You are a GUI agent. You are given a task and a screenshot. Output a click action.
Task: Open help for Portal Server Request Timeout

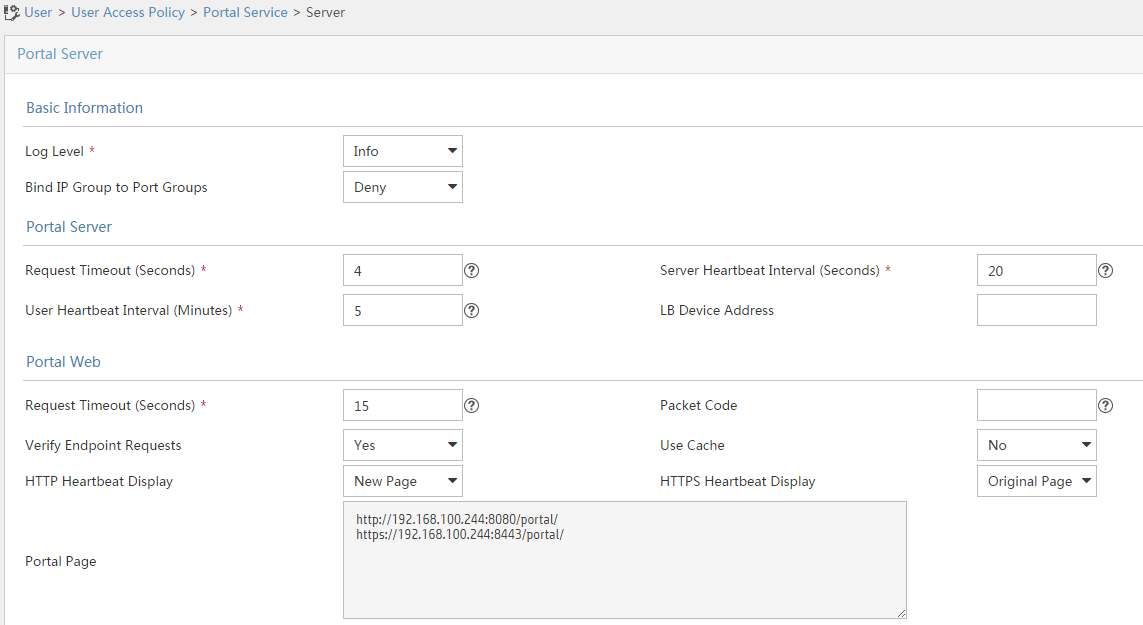tap(471, 269)
